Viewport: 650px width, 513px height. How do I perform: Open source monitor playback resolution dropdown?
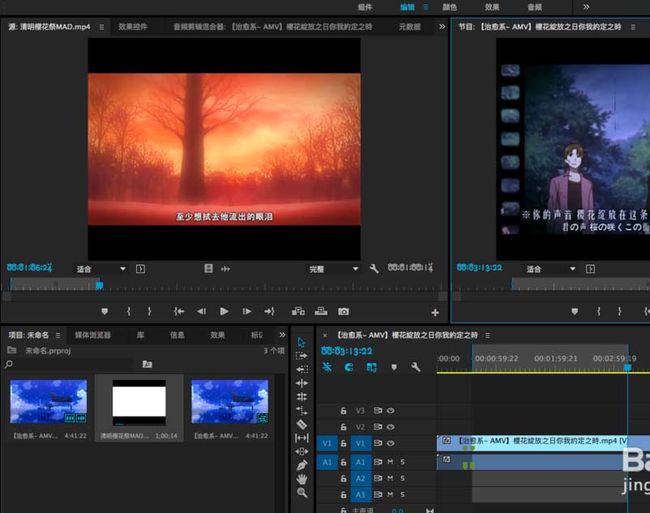click(x=333, y=269)
